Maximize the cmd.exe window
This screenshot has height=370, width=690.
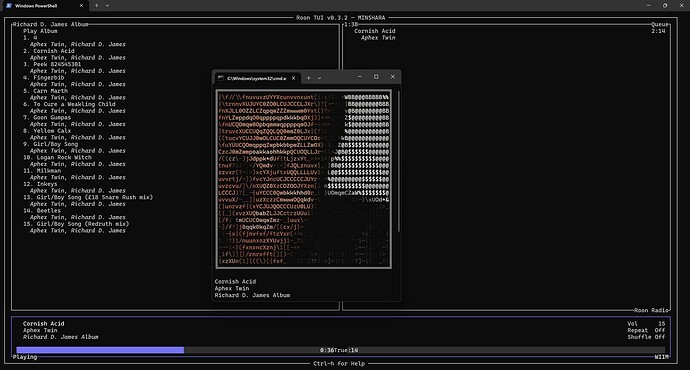(376, 77)
